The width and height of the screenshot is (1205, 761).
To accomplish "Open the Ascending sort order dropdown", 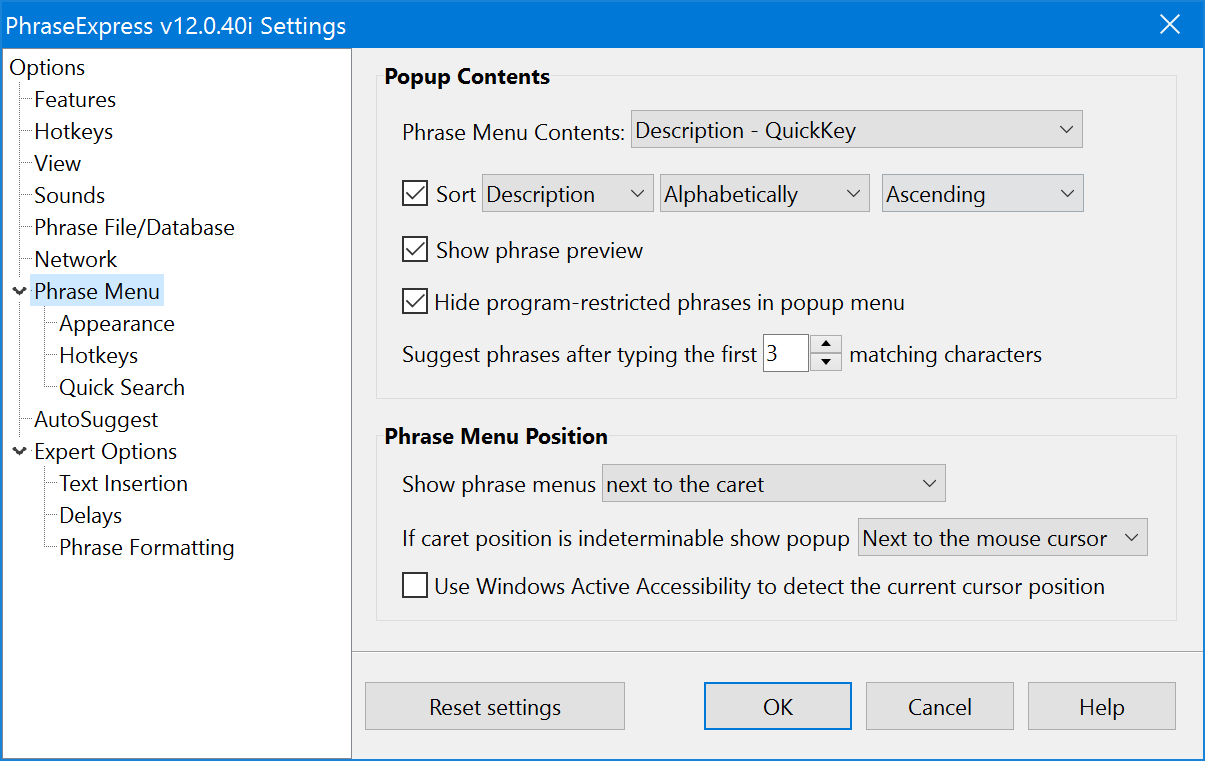I will coord(983,194).
